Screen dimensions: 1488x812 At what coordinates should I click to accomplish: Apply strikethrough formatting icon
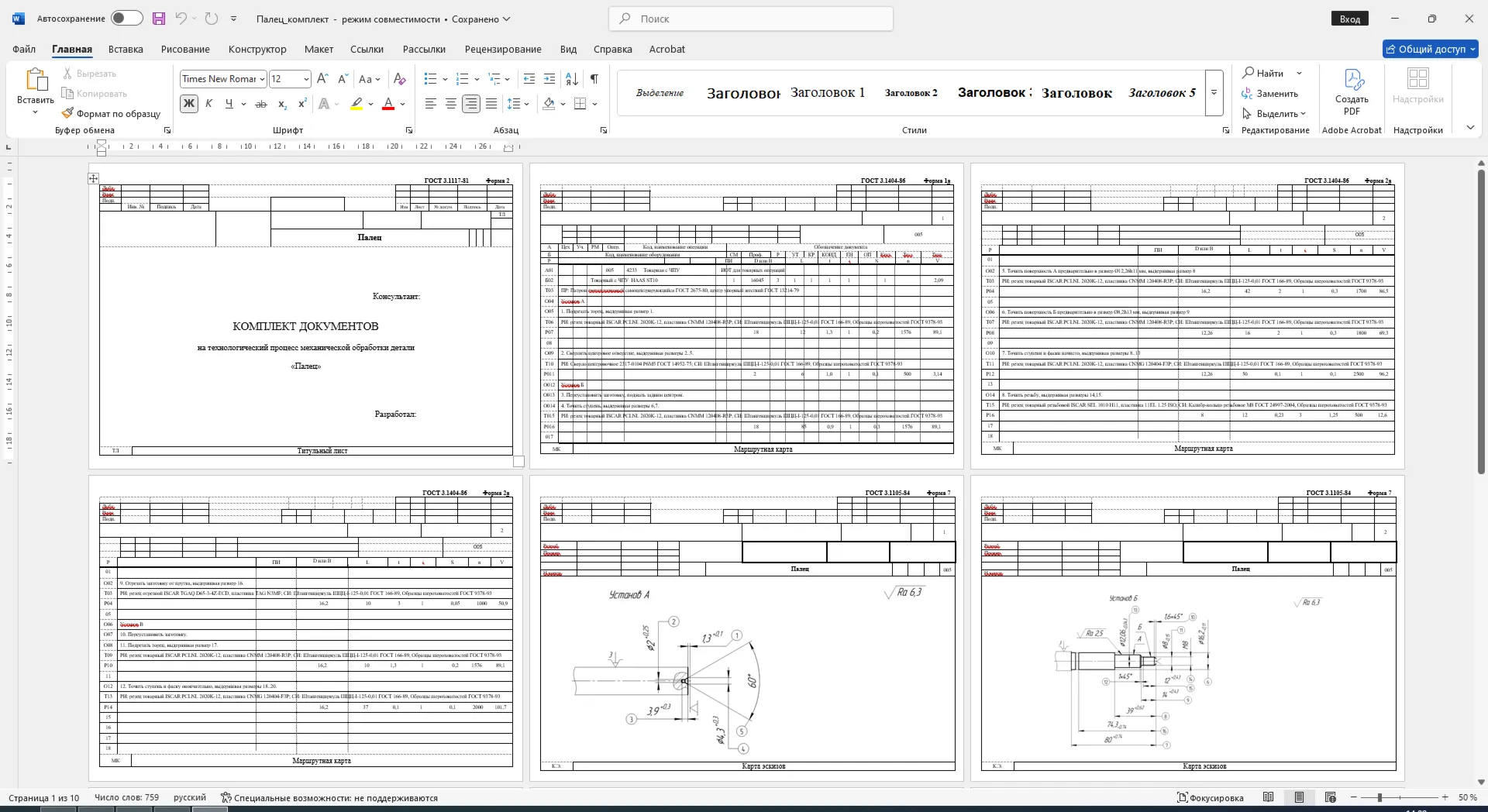tap(261, 104)
